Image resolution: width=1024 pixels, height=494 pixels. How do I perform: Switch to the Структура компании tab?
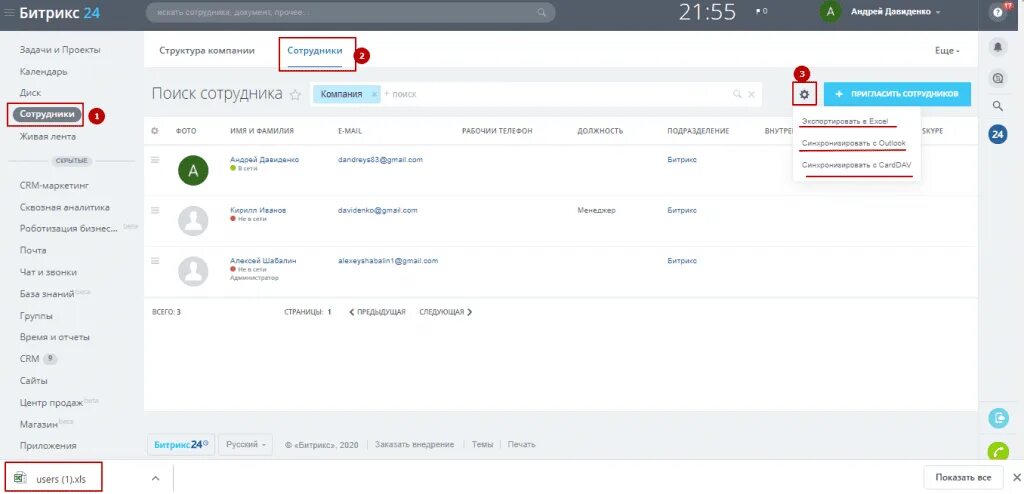[207, 50]
